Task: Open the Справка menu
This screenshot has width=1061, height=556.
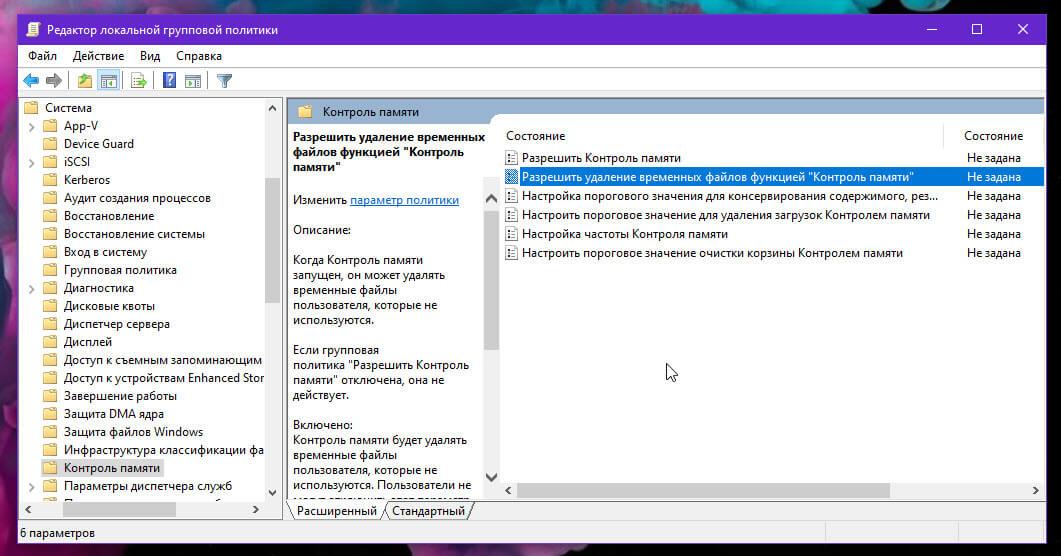Action: 199,56
